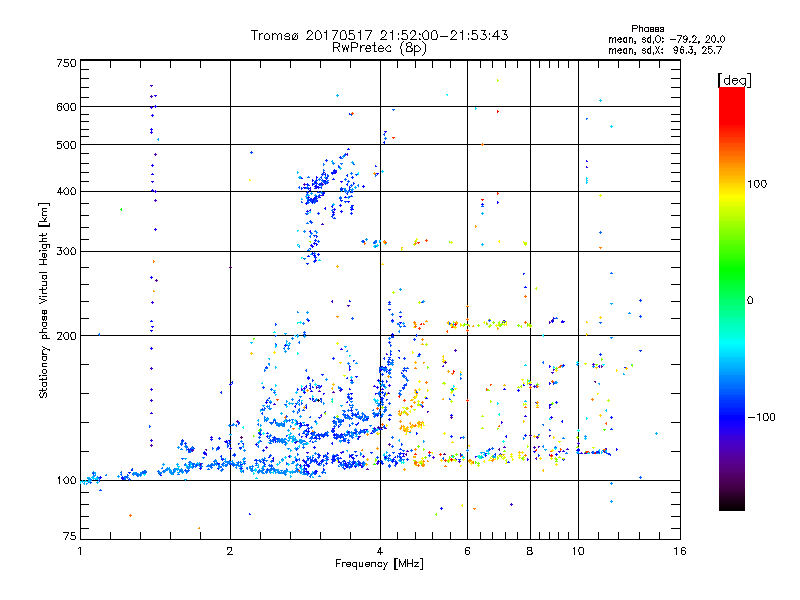The width and height of the screenshot is (800, 600).
Task: Click the y-axis tick label '750'
Action: pyautogui.click(x=66, y=63)
